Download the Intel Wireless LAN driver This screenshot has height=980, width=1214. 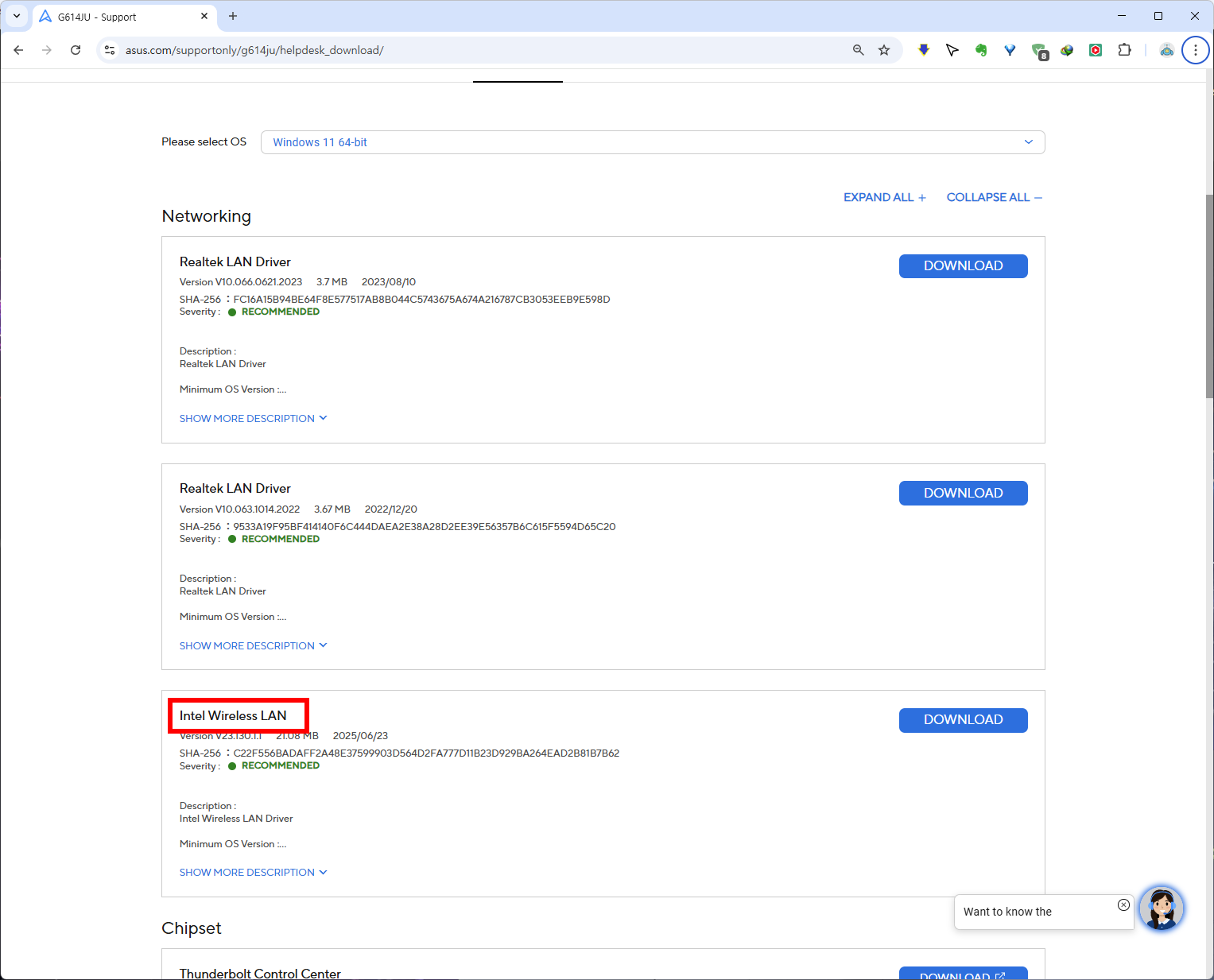click(x=963, y=720)
